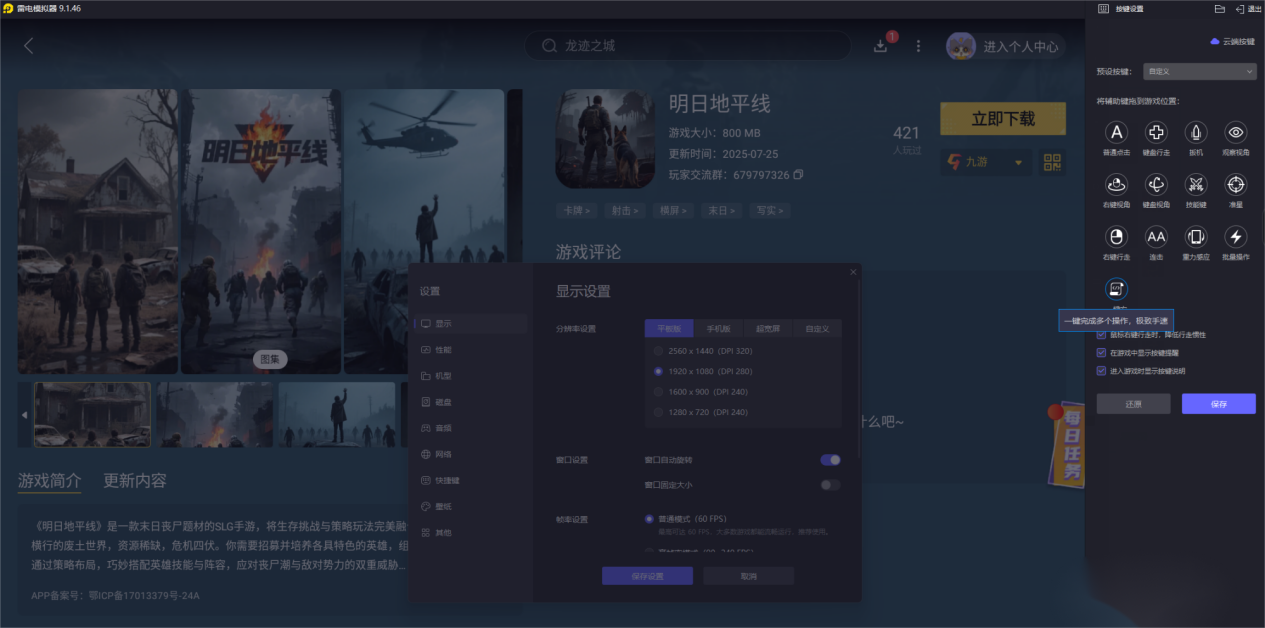The image size is (1265, 628).
Task: Select the 自定义 resolution tab
Action: pyautogui.click(x=817, y=328)
